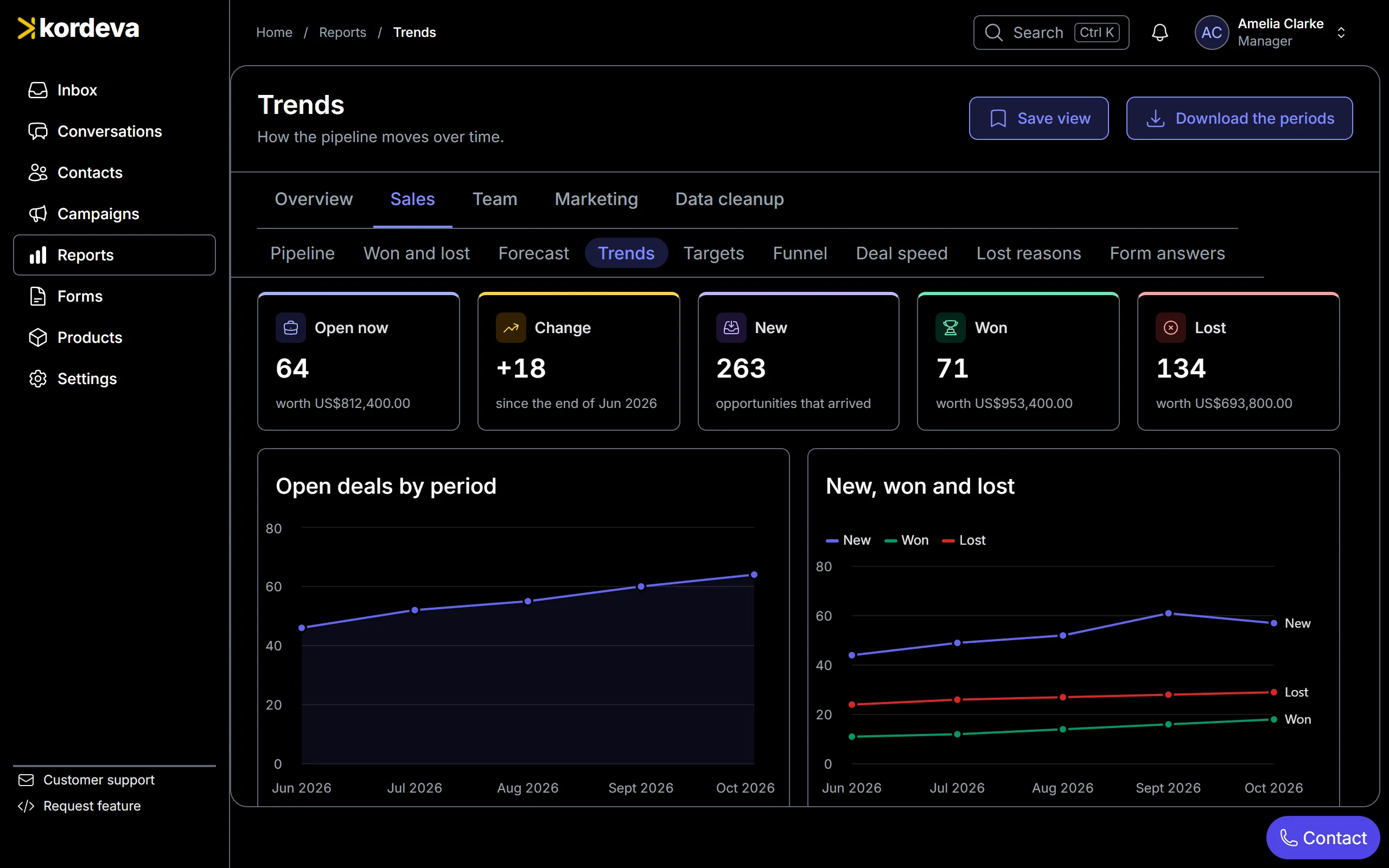
Task: Open Forms in the sidebar
Action: click(x=114, y=296)
